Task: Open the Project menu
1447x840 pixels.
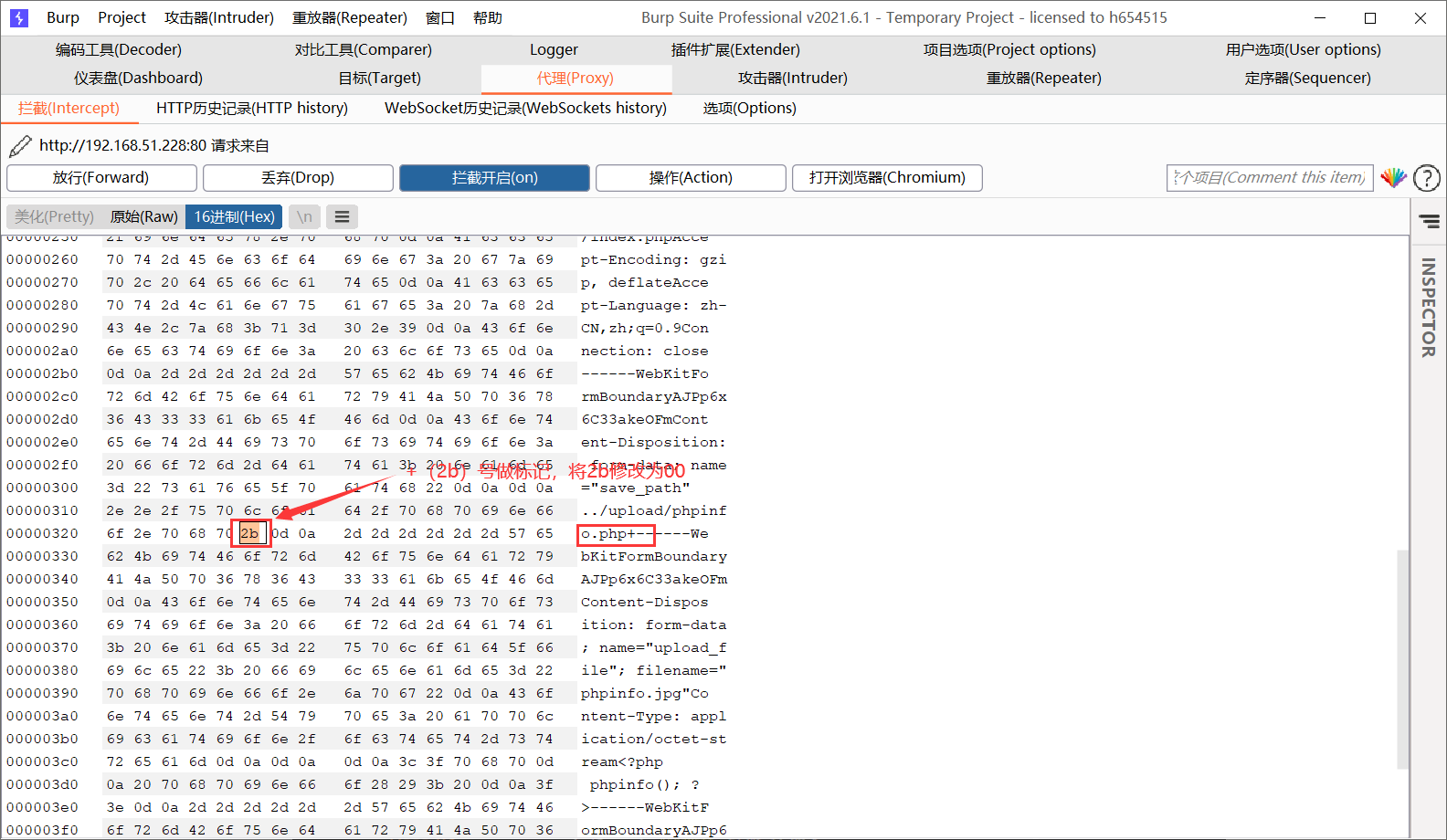Action: pos(122,17)
